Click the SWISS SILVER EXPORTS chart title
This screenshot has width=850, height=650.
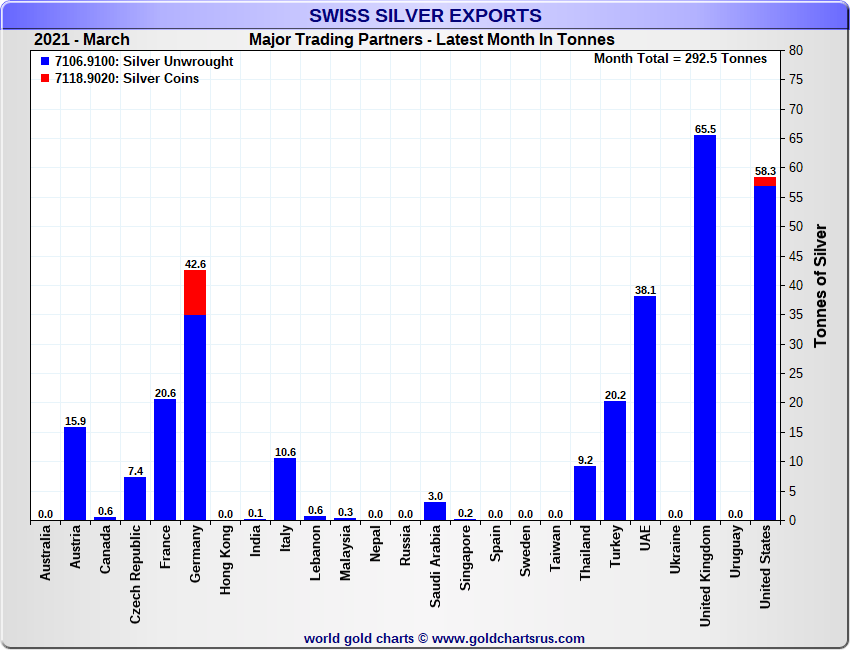click(x=425, y=16)
